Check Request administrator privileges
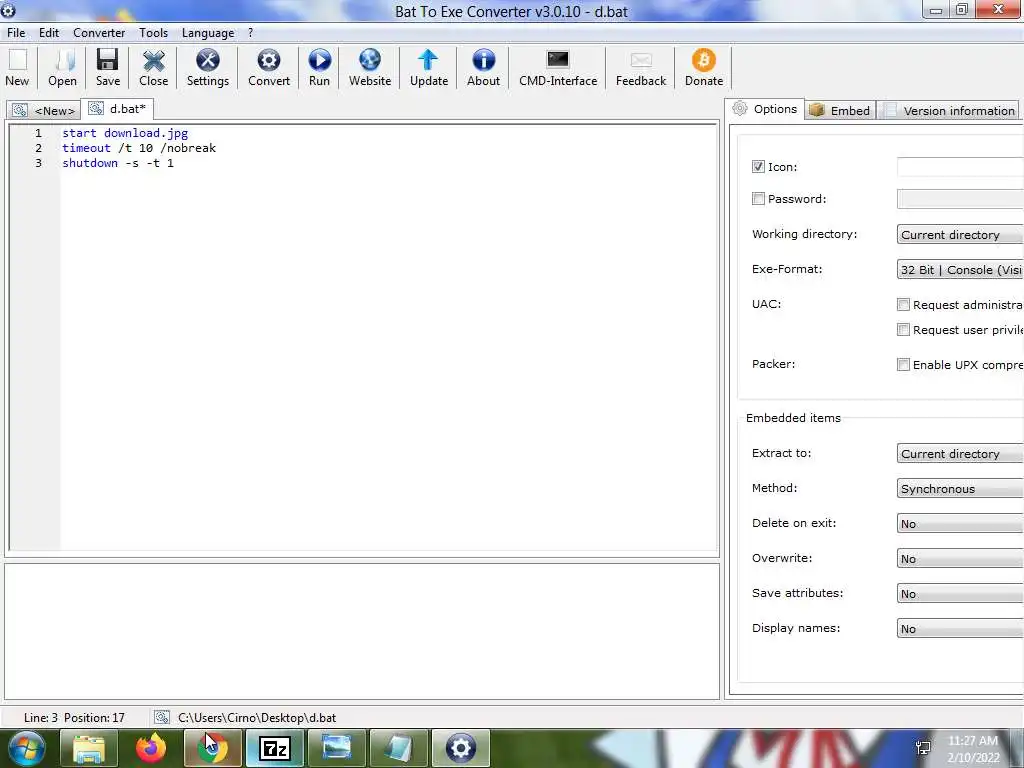This screenshot has height=768, width=1024. pyautogui.click(x=903, y=304)
